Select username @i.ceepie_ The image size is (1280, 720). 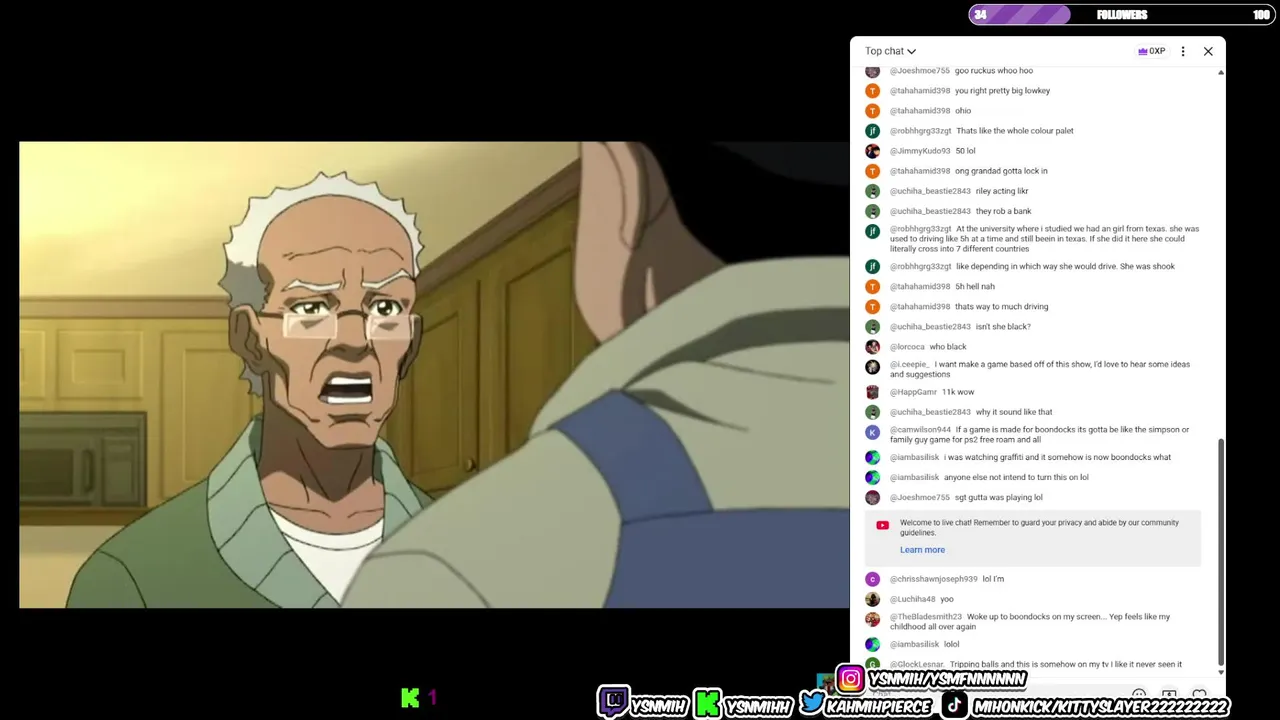(x=910, y=365)
